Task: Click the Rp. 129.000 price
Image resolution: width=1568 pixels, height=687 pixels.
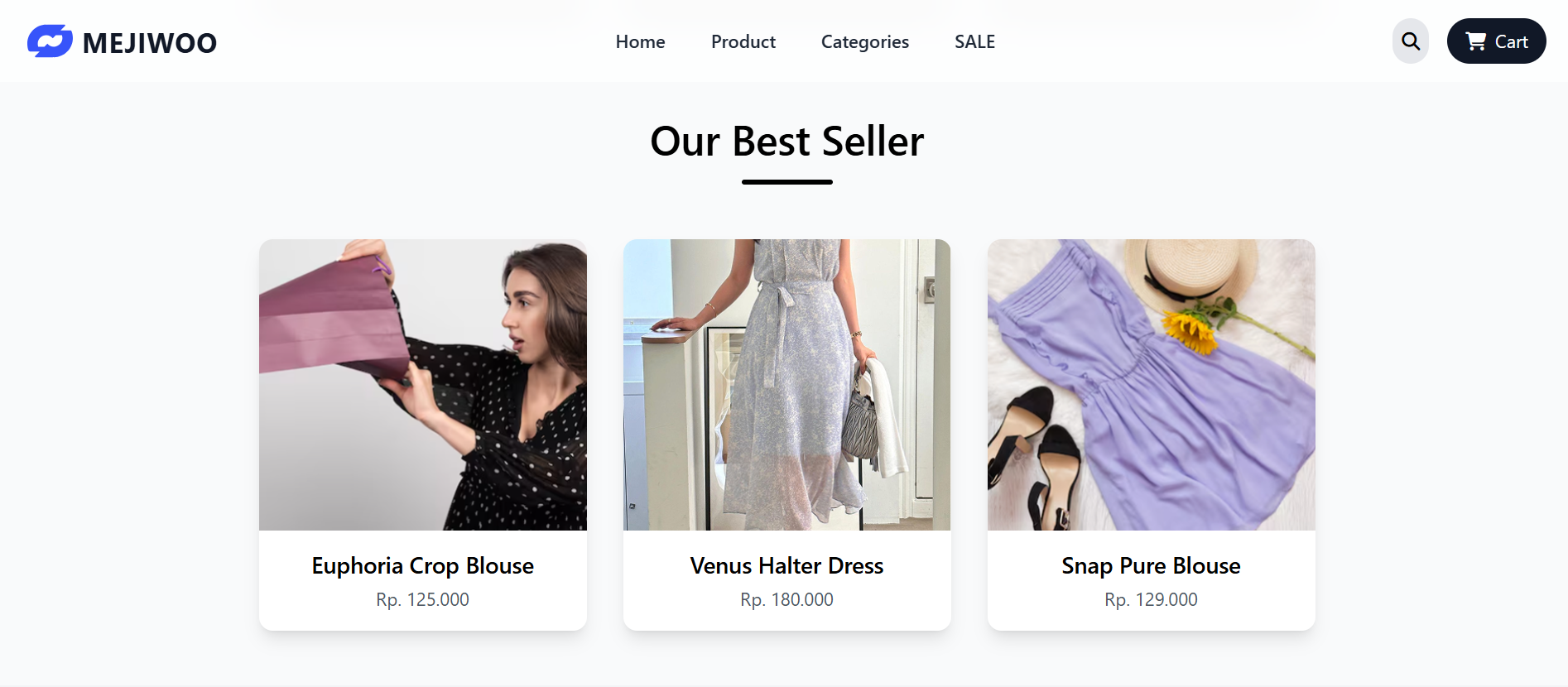Action: [x=1151, y=599]
